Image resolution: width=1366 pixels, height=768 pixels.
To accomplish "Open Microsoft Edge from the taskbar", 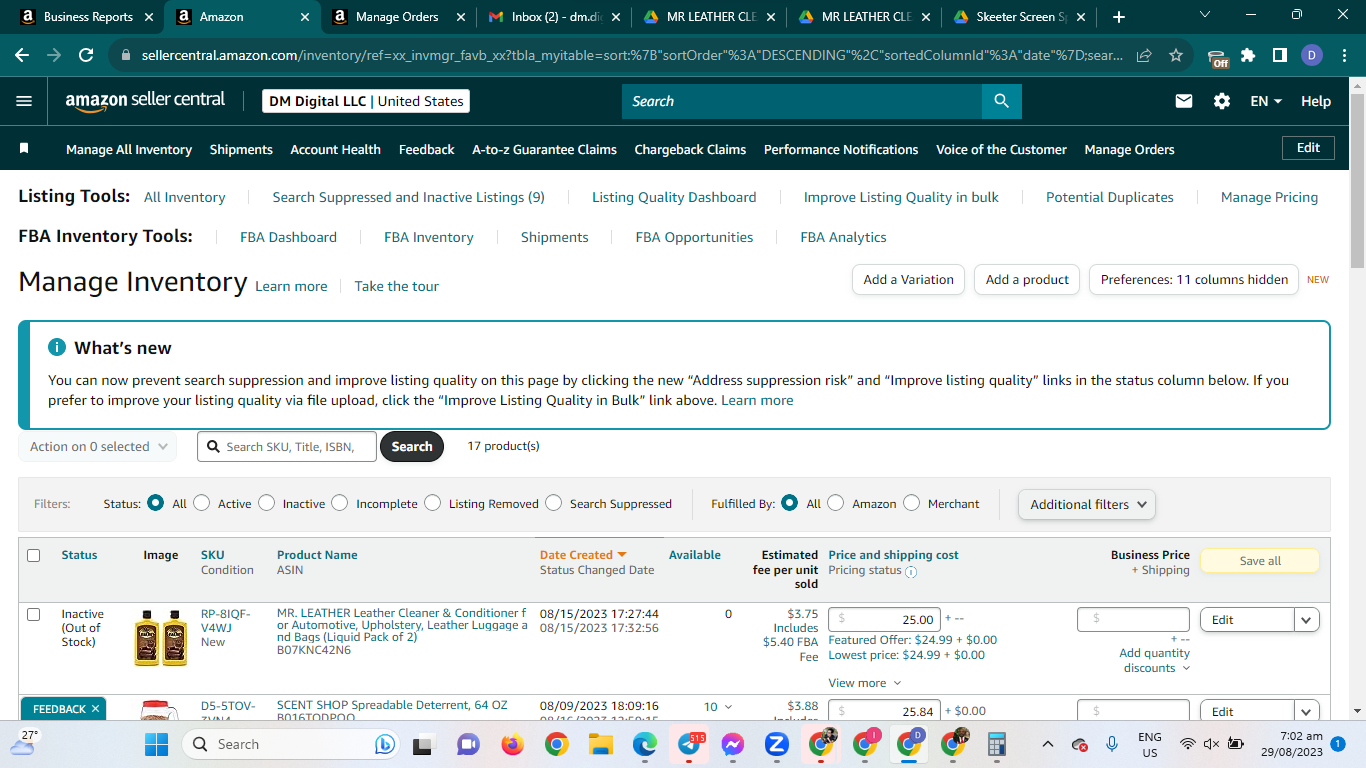I will click(x=644, y=744).
